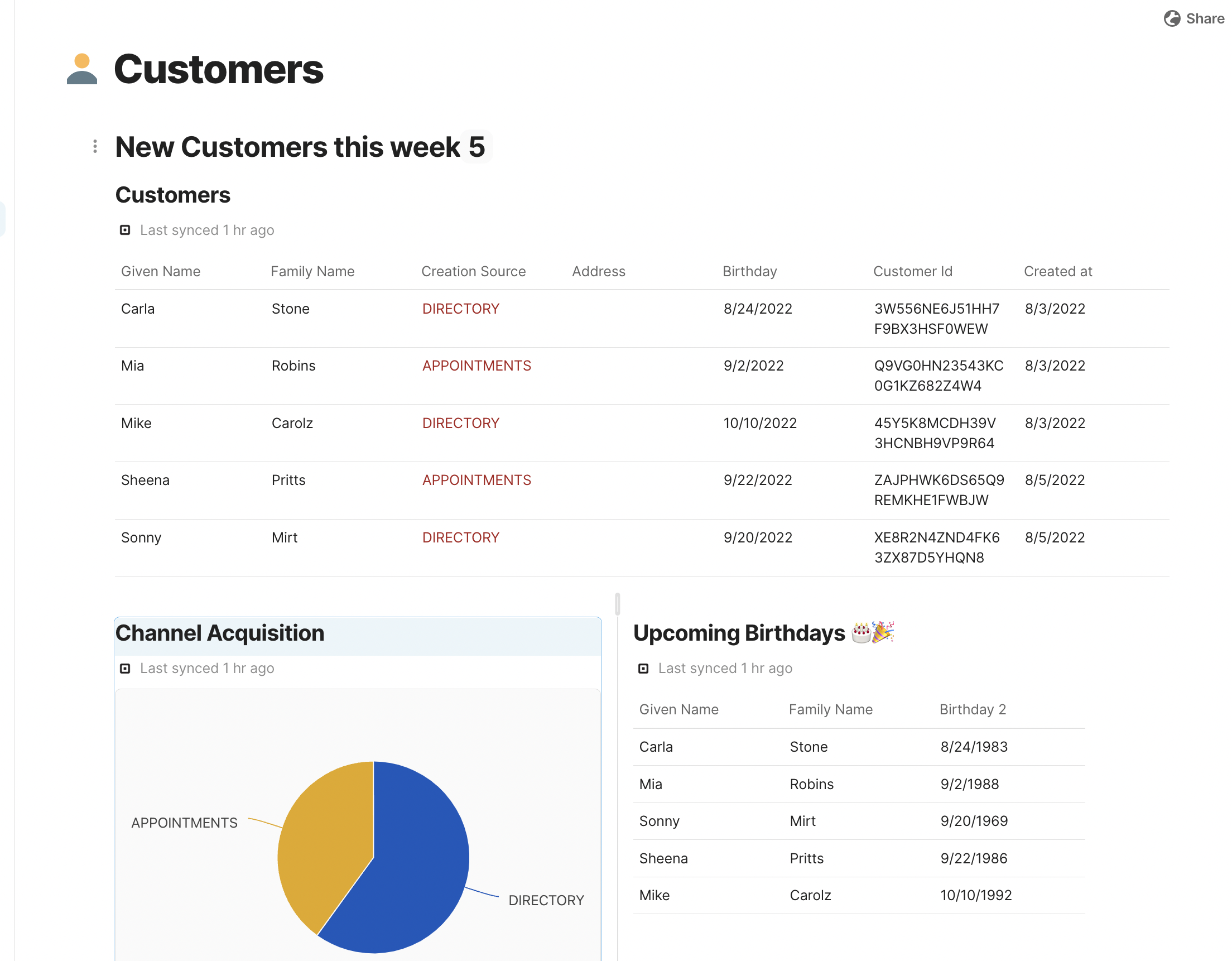Image resolution: width=1232 pixels, height=961 pixels.
Task: Select the Customer Id column header
Action: point(912,271)
